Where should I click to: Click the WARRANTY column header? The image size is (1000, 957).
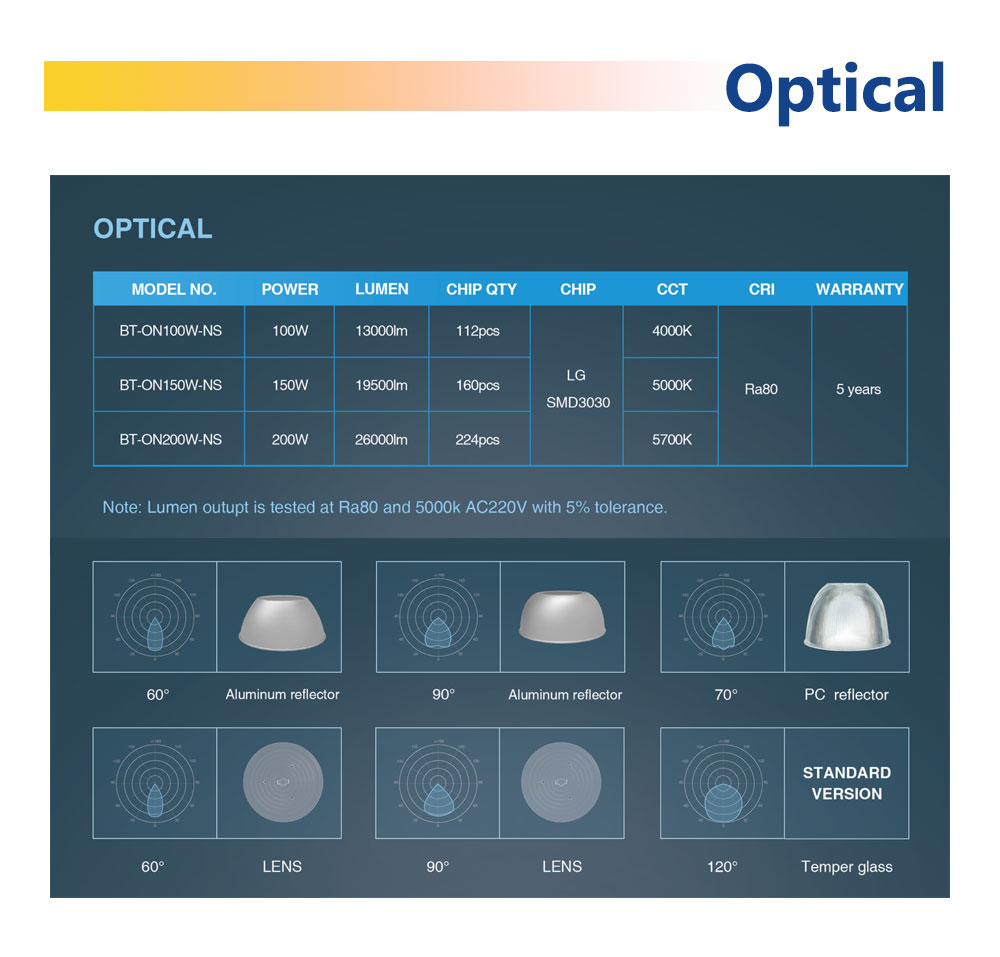[x=859, y=289]
